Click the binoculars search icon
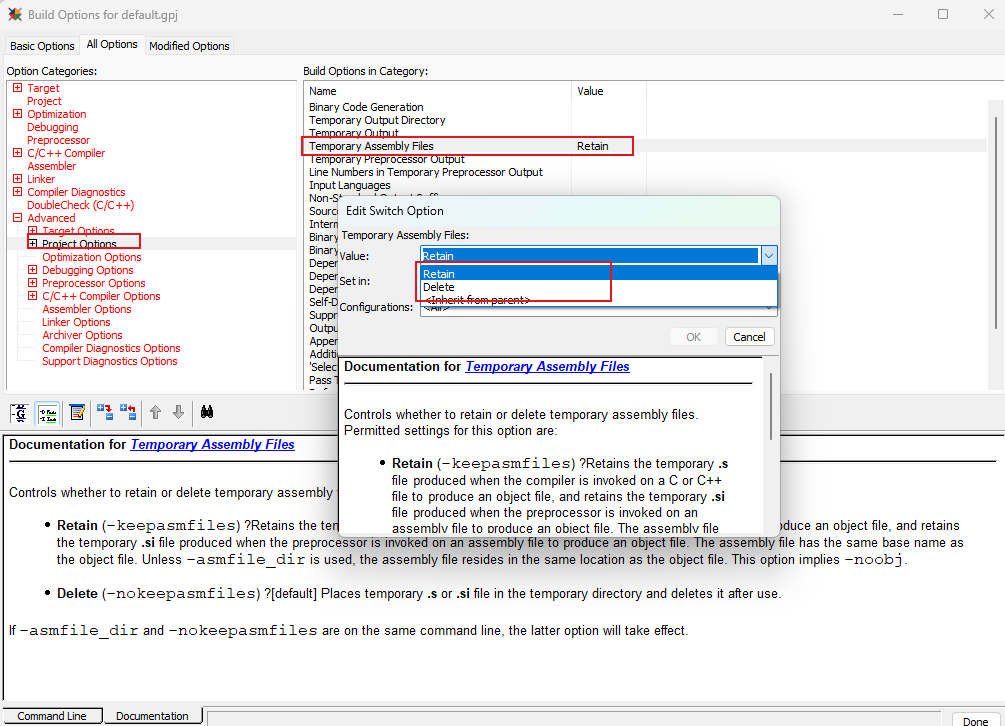The image size is (1005, 726). (x=209, y=412)
